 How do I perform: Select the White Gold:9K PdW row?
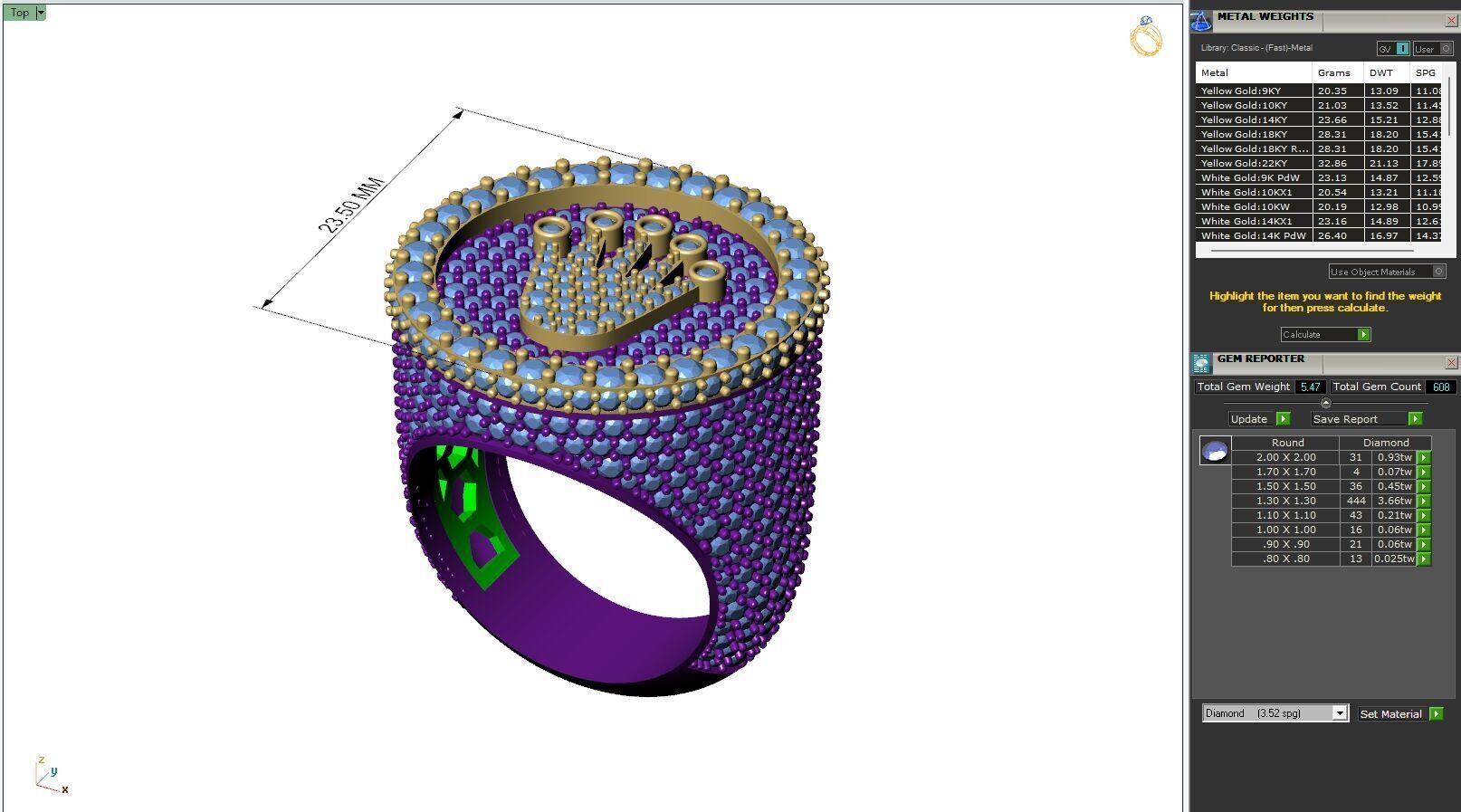(x=1320, y=177)
